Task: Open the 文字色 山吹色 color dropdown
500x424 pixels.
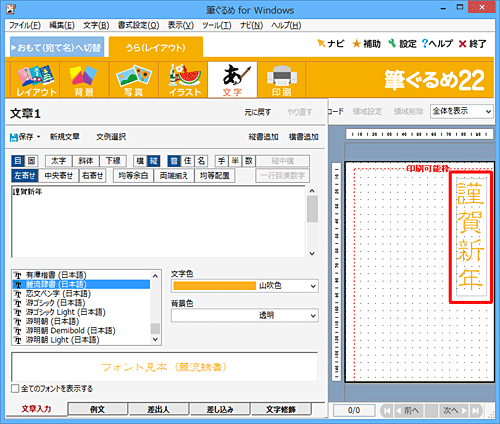Action: (245, 286)
